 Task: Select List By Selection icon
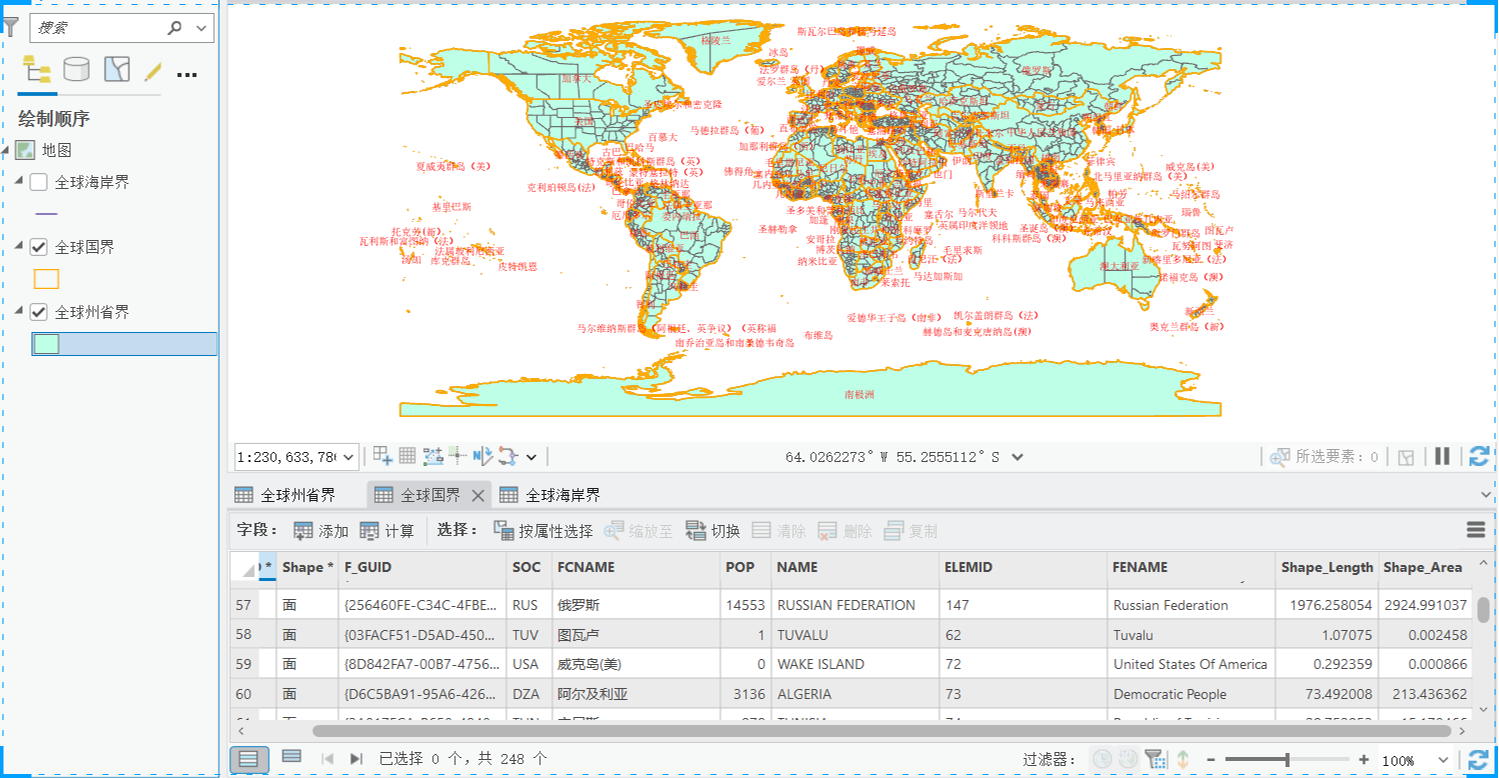[x=117, y=70]
